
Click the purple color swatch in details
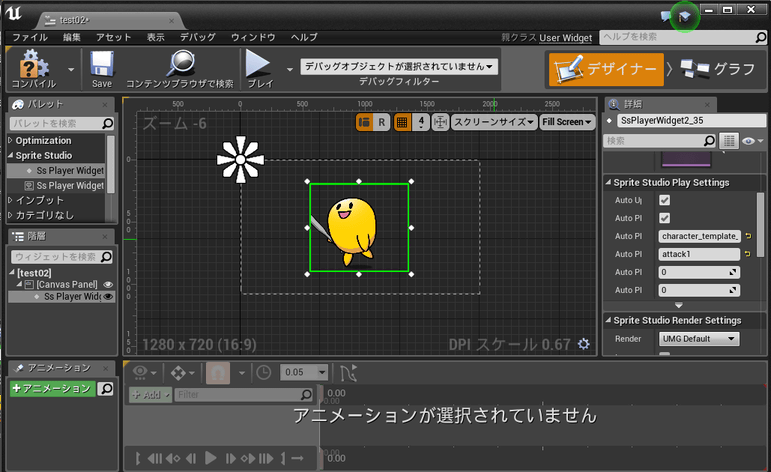(686, 159)
